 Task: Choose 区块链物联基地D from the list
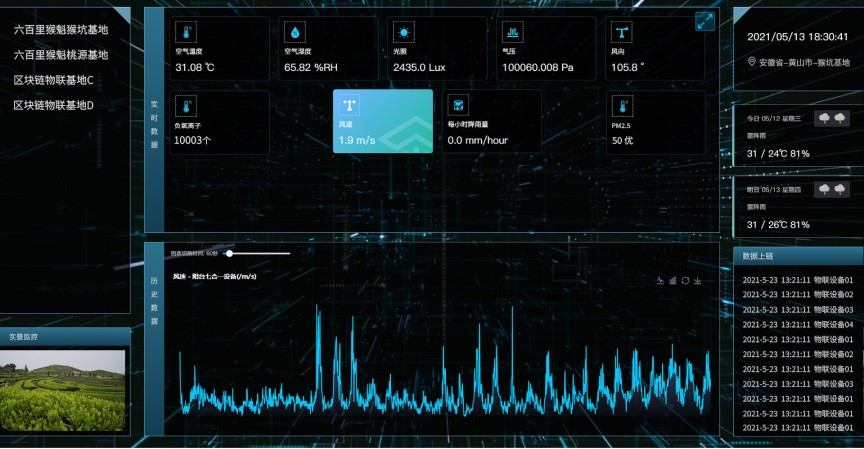pos(53,105)
